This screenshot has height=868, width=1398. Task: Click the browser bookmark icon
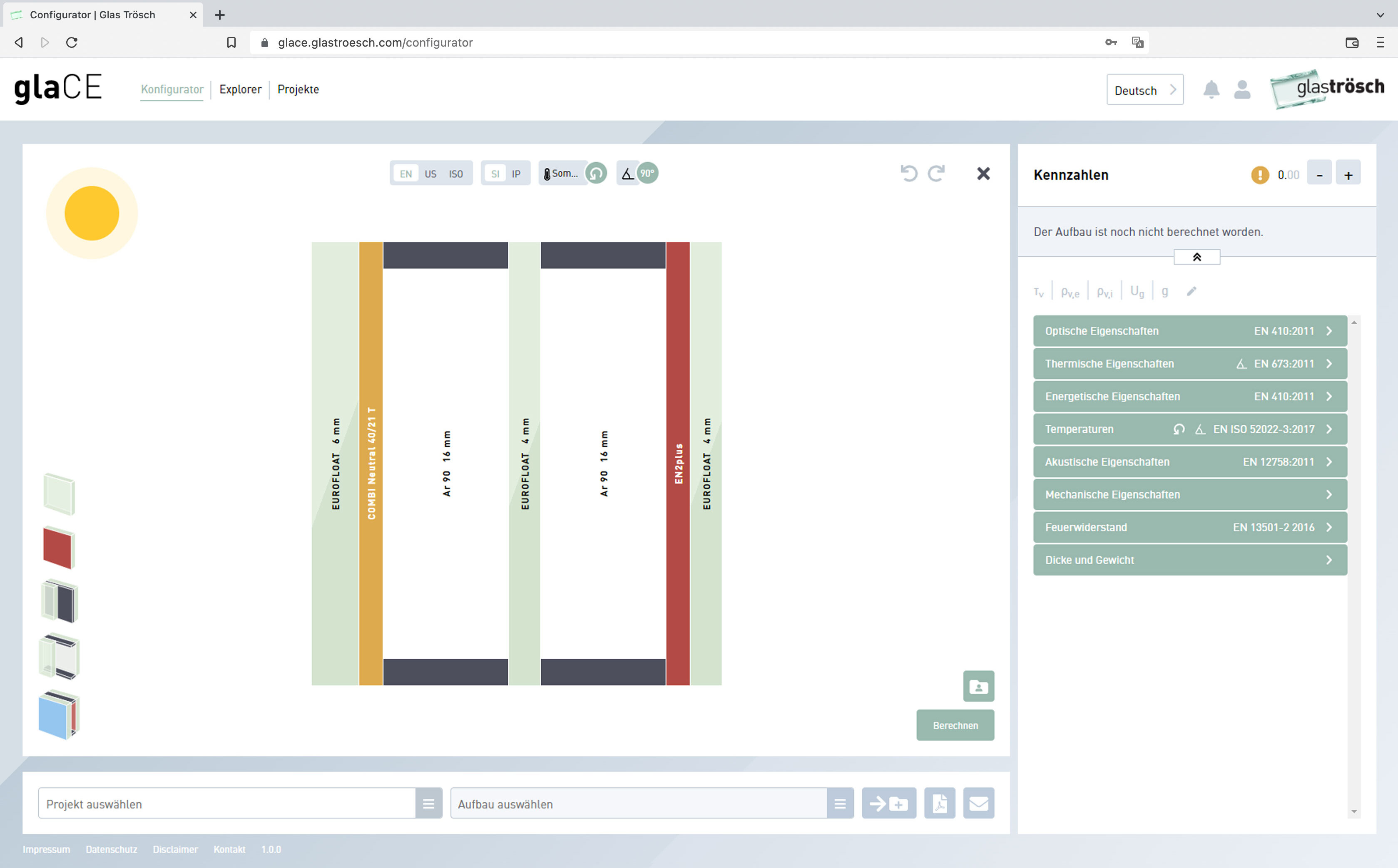[x=231, y=42]
